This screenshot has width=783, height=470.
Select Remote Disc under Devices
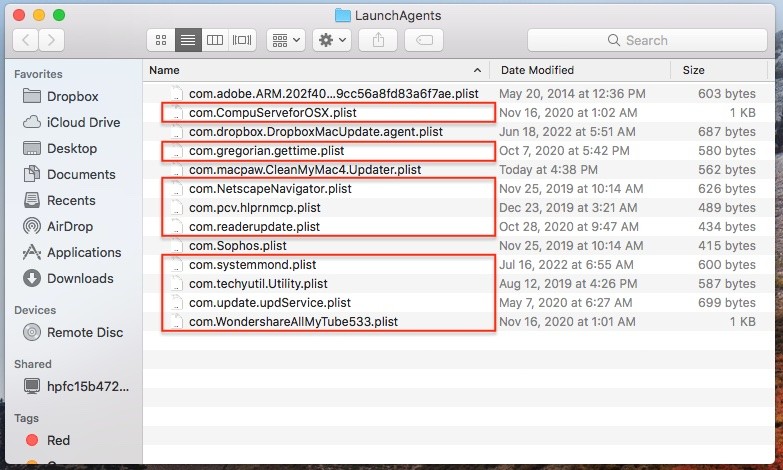(73, 332)
